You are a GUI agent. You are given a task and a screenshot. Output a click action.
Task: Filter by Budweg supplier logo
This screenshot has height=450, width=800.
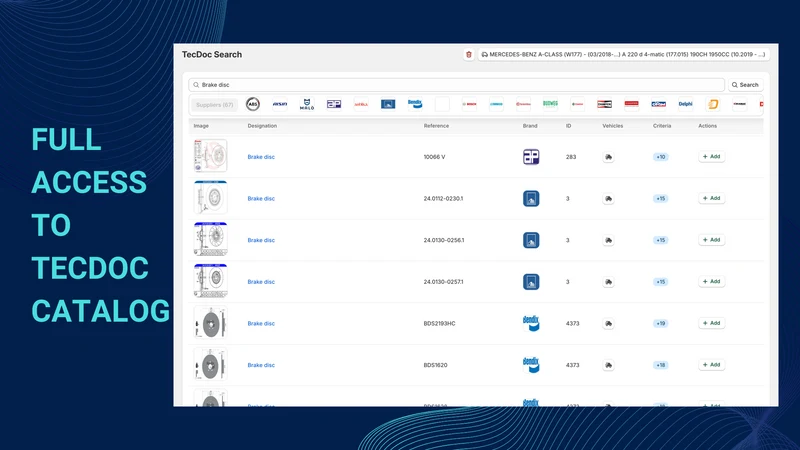pos(550,104)
